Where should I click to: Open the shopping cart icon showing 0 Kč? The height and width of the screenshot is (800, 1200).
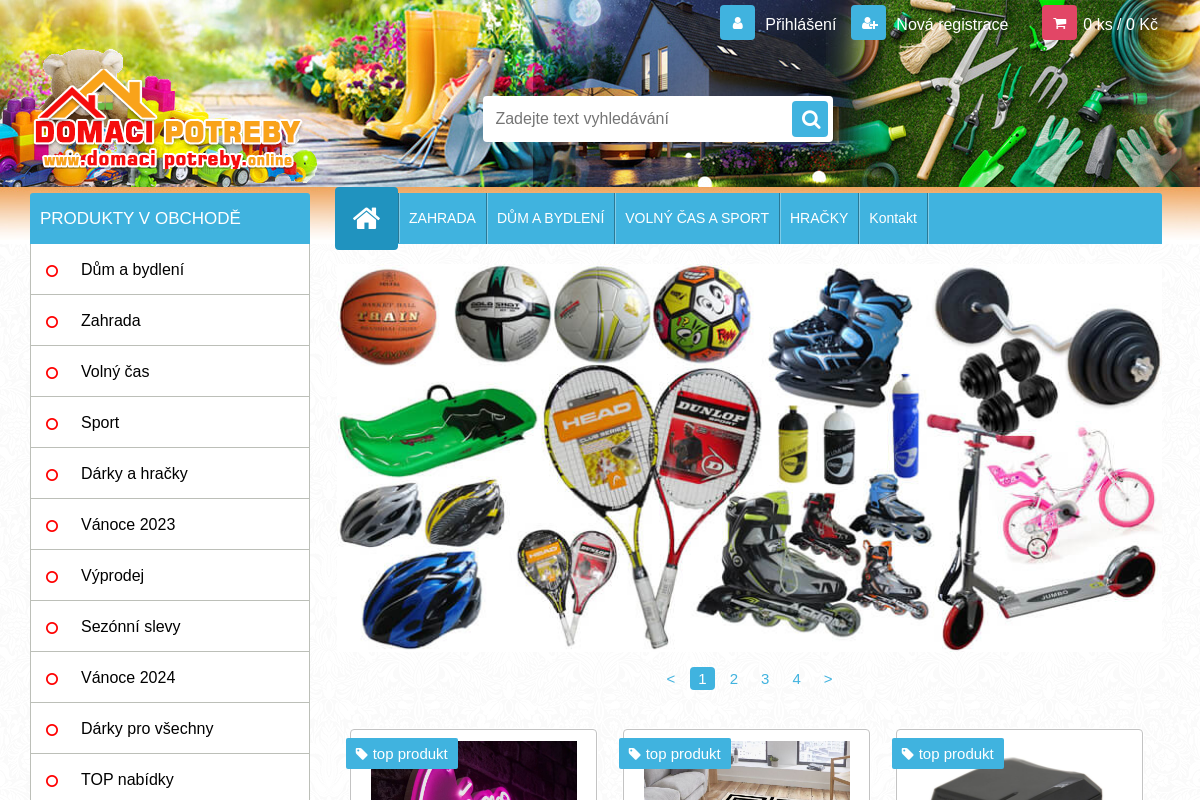(x=1059, y=22)
